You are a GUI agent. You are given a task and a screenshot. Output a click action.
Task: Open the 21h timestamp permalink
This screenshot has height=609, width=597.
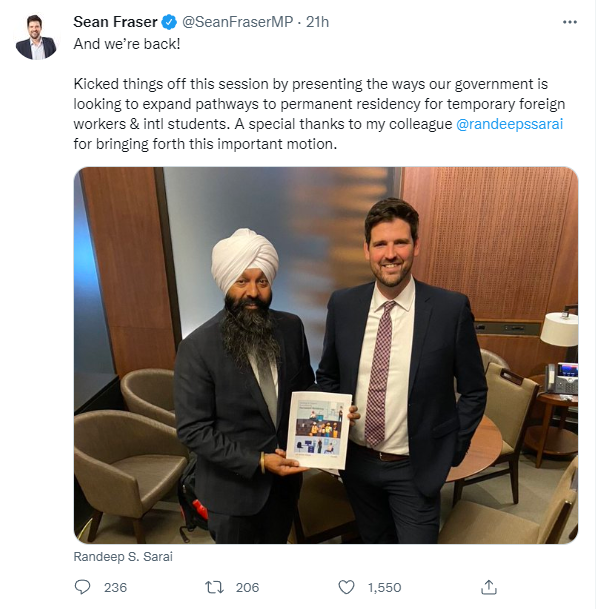pos(317,22)
